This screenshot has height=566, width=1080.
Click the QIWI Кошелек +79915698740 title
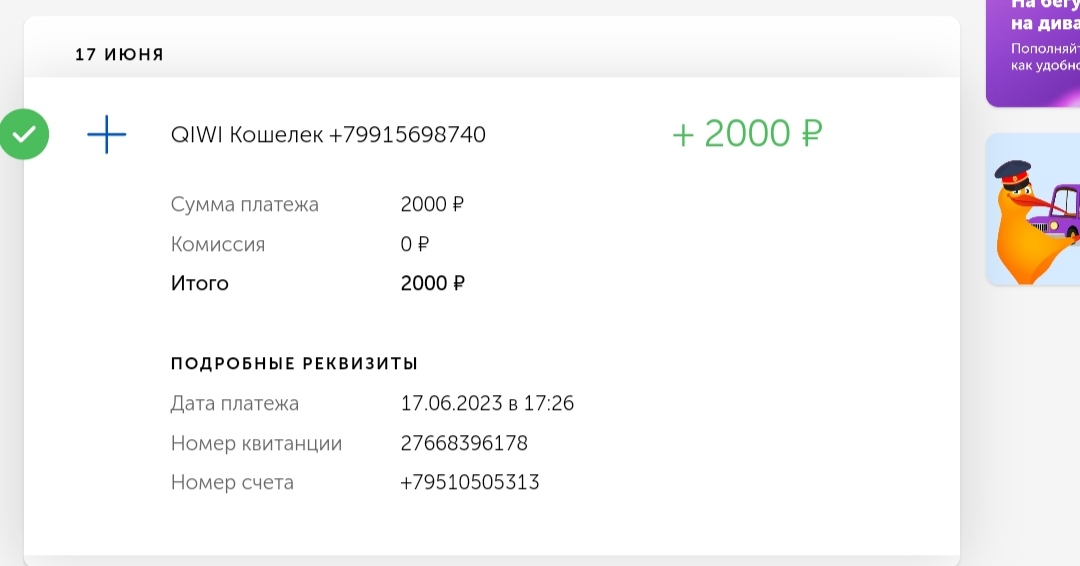pos(328,134)
